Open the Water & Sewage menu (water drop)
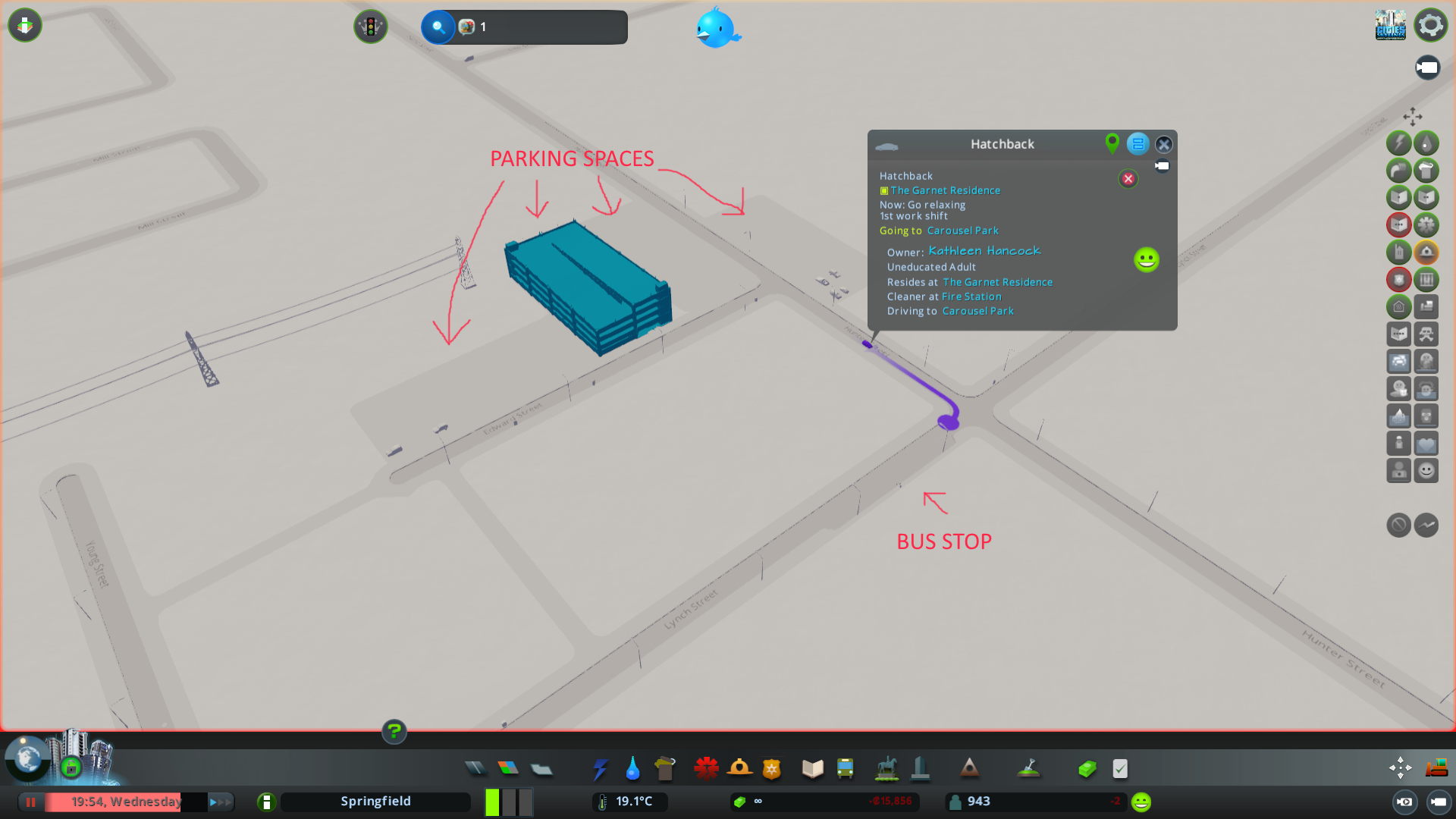The height and width of the screenshot is (819, 1456). coord(633,768)
